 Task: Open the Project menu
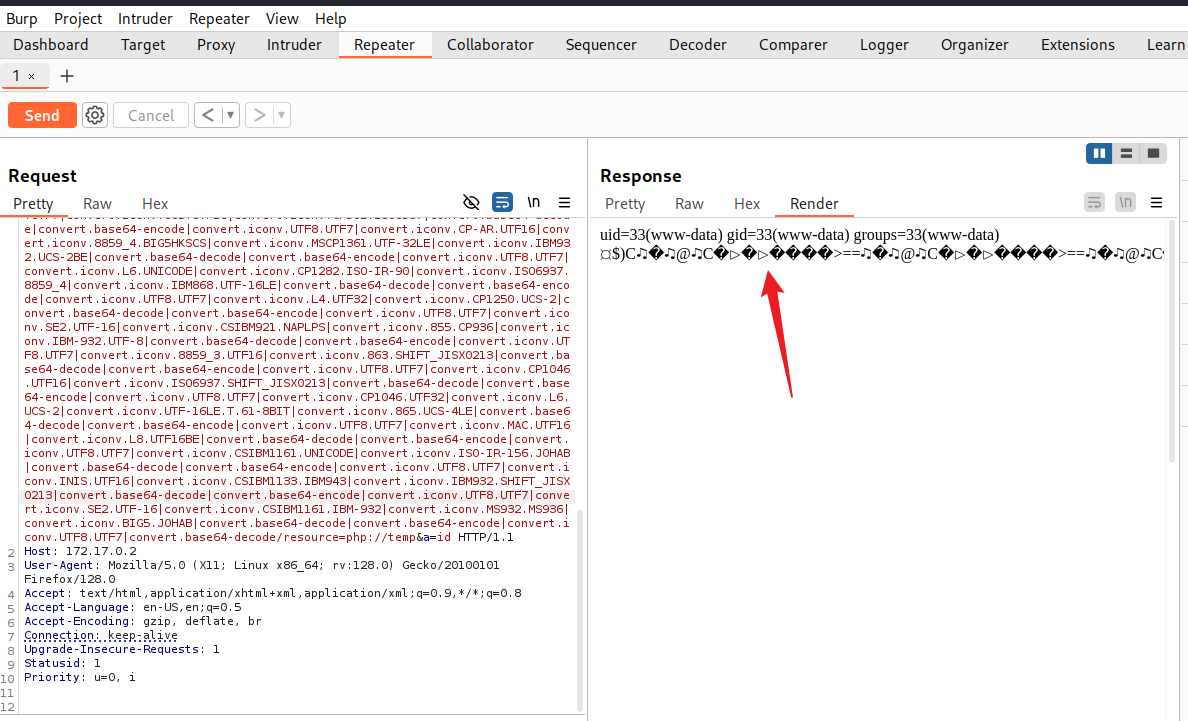tap(77, 18)
